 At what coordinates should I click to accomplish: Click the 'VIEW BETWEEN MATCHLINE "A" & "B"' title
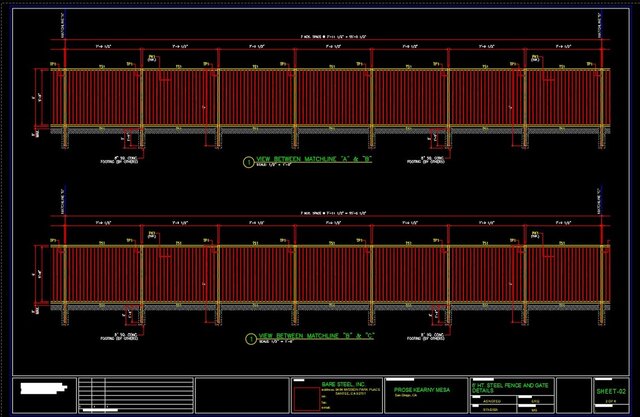click(314, 159)
